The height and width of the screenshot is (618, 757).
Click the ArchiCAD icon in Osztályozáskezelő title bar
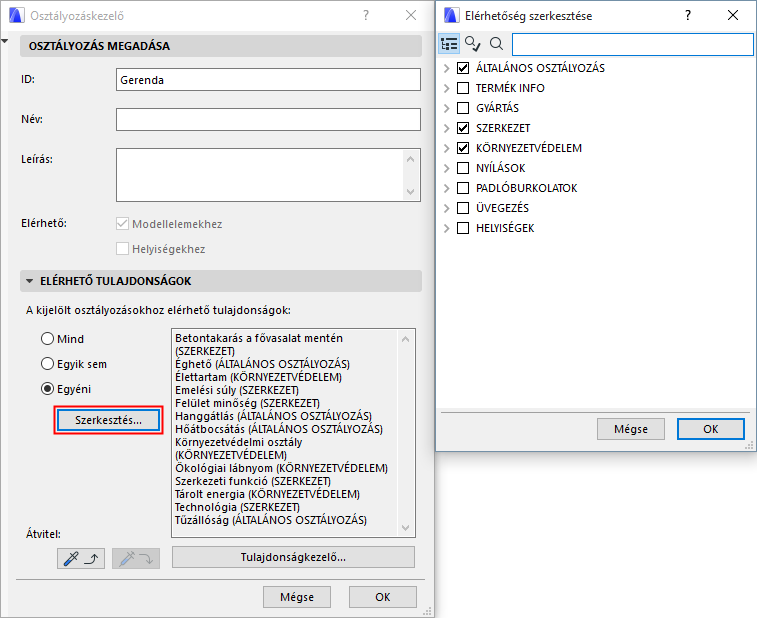(16, 15)
